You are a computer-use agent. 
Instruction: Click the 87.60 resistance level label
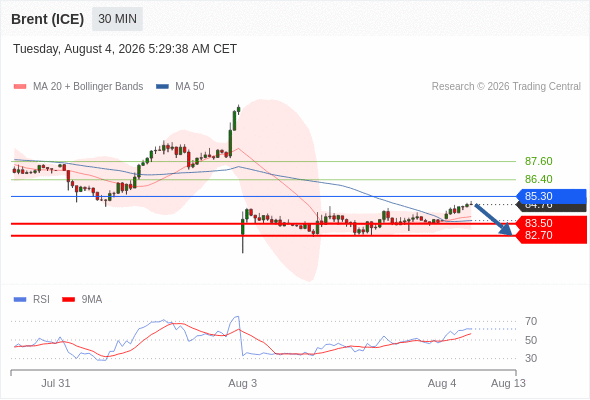pyautogui.click(x=538, y=161)
